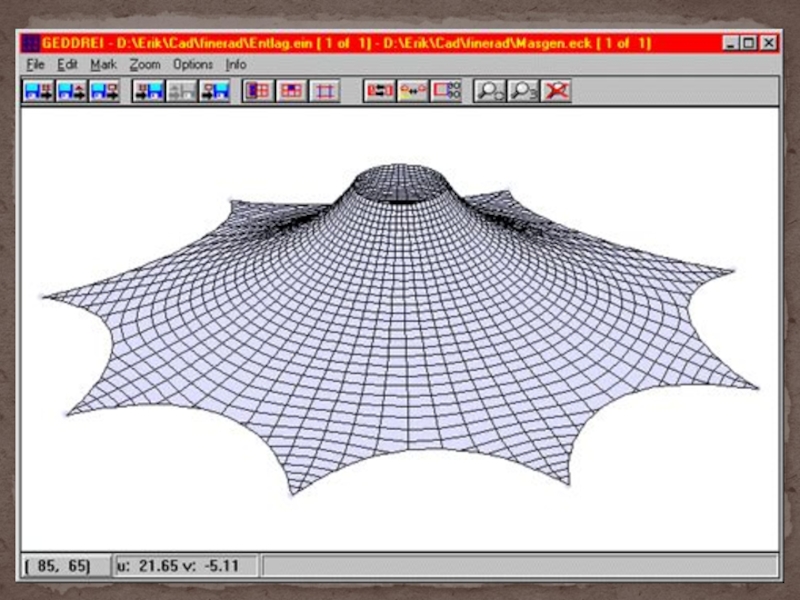Click the second disk icon with red triangle
Screen dimensions: 800x600
[71, 91]
